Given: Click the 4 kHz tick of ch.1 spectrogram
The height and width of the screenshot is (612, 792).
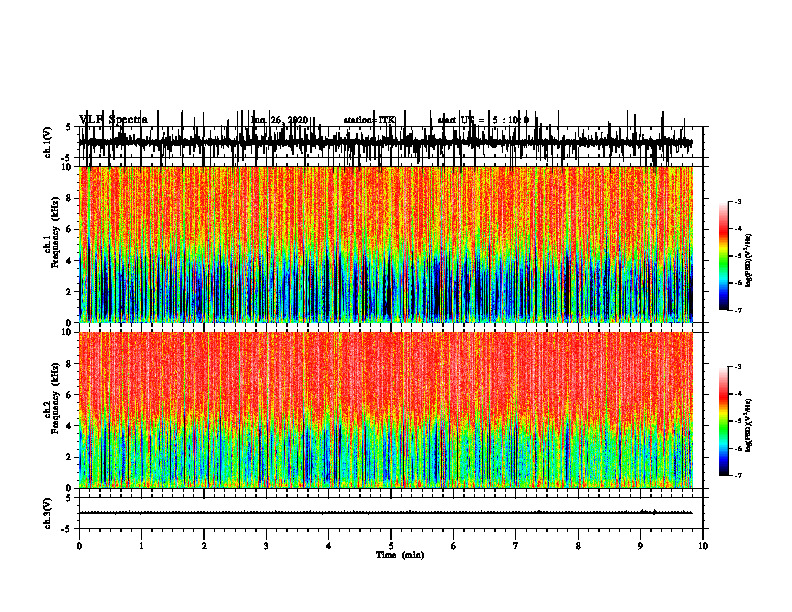Looking at the screenshot, I should pos(70,261).
